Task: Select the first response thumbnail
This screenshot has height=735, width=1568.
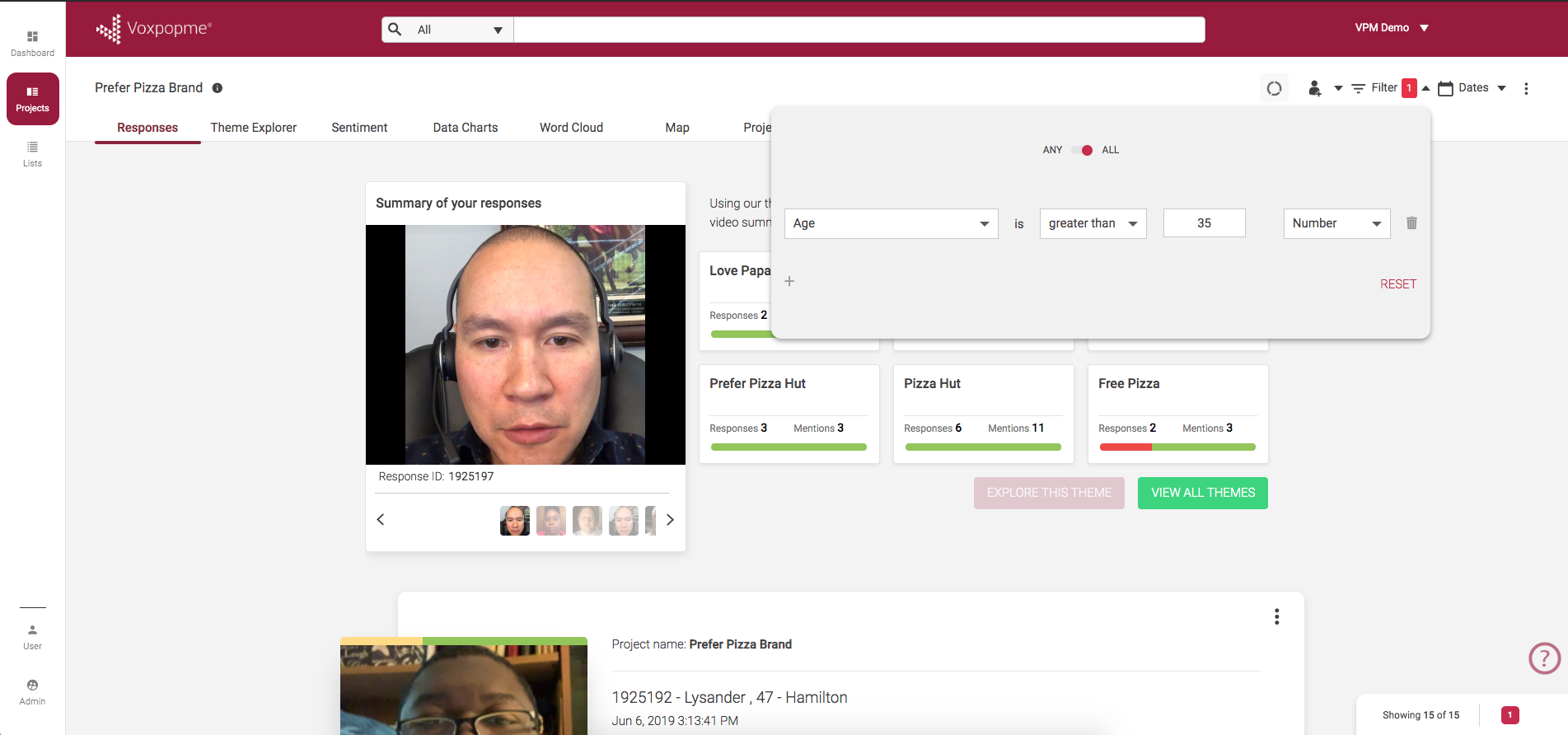Action: 515,521
